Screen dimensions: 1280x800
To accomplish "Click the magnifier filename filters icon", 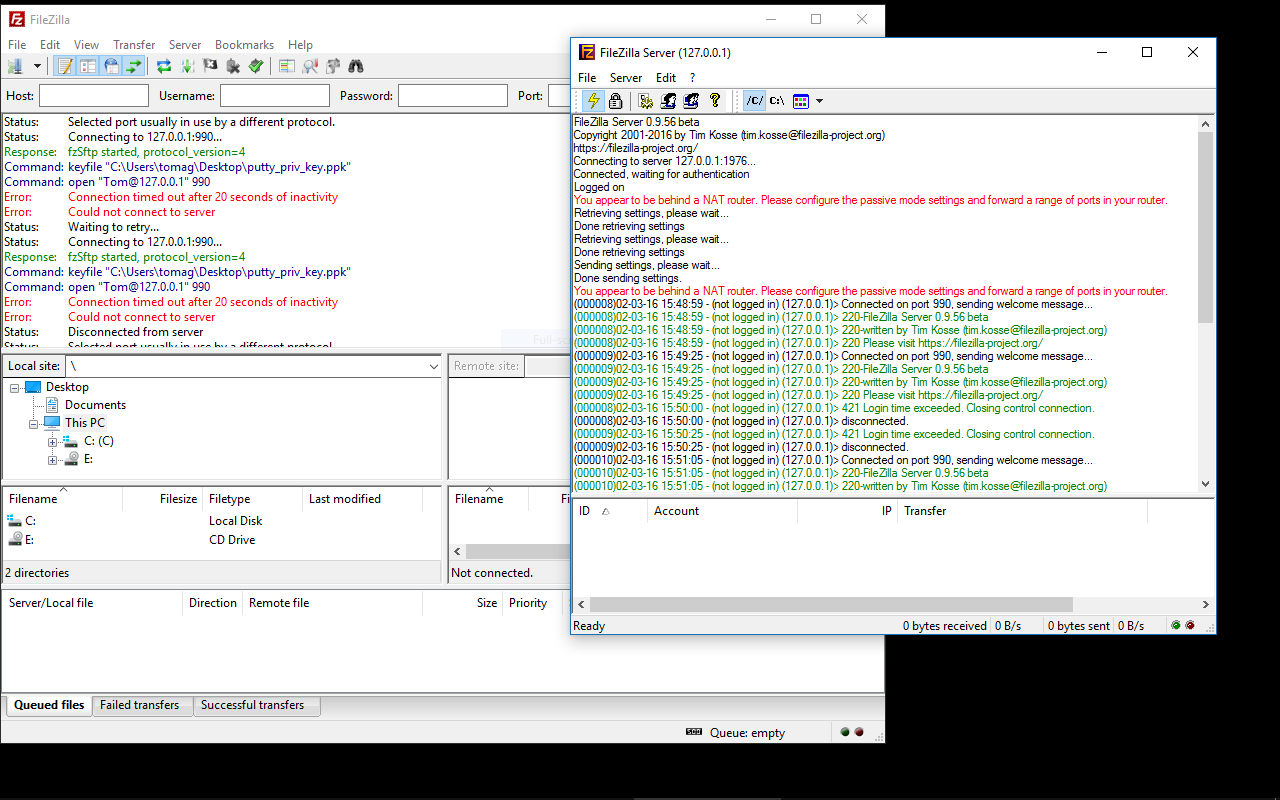I will [310, 66].
